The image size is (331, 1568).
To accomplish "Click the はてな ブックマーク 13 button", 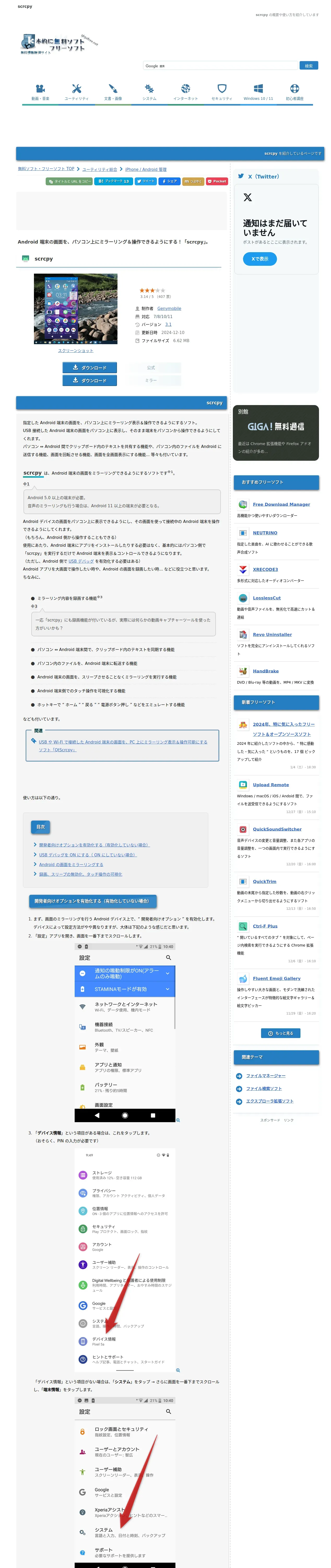I will [x=113, y=181].
